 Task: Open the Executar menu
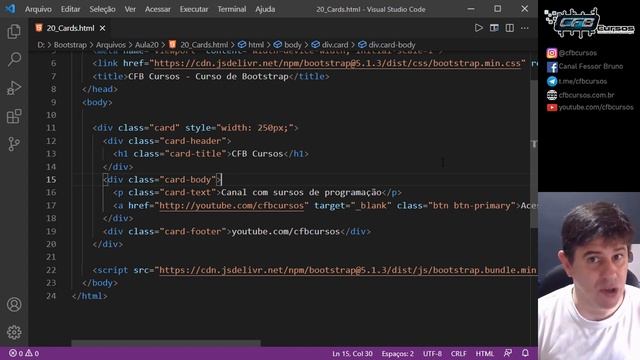193,9
